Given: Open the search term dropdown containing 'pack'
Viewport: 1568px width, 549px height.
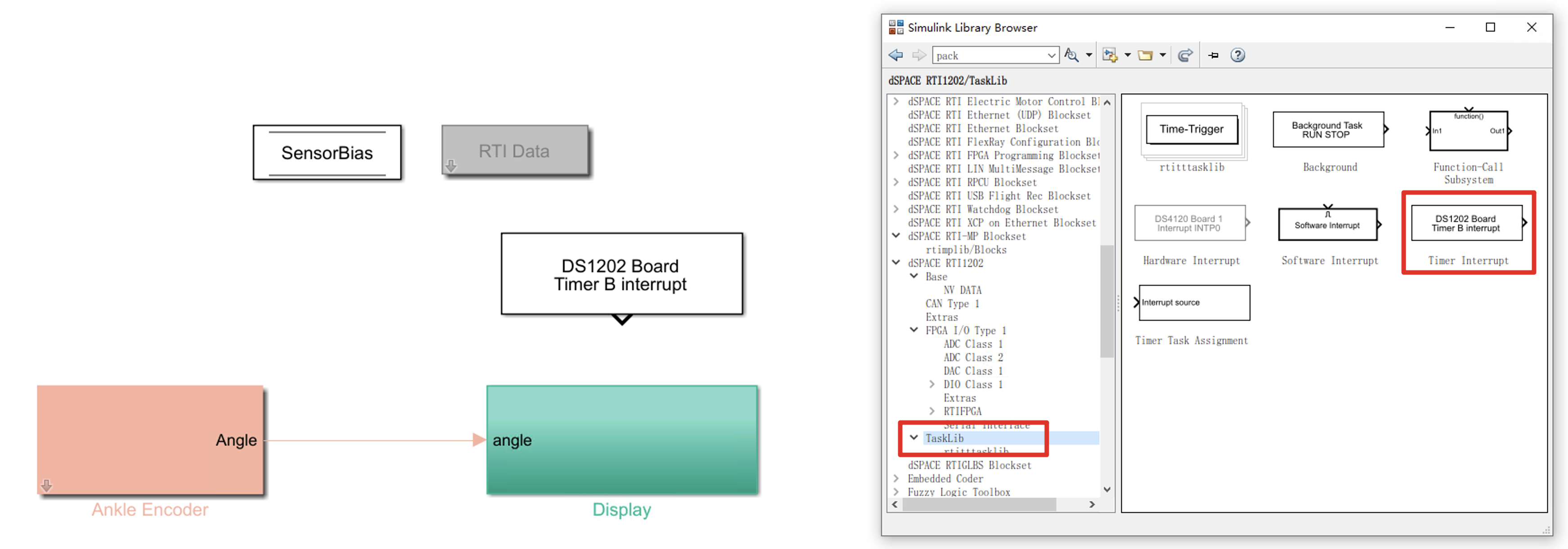Looking at the screenshot, I should pyautogui.click(x=1051, y=55).
